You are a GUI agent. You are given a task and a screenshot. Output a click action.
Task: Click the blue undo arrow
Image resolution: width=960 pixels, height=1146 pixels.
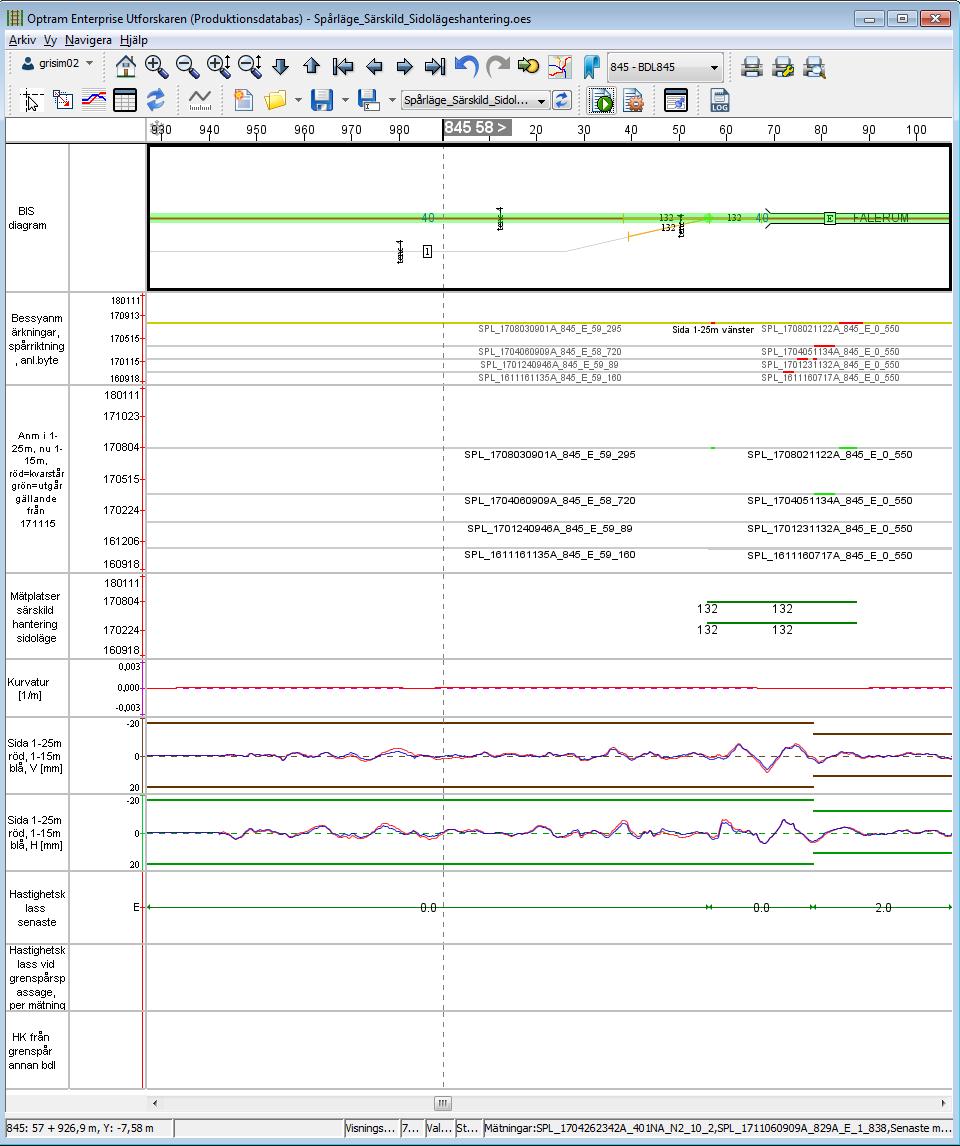(x=466, y=67)
